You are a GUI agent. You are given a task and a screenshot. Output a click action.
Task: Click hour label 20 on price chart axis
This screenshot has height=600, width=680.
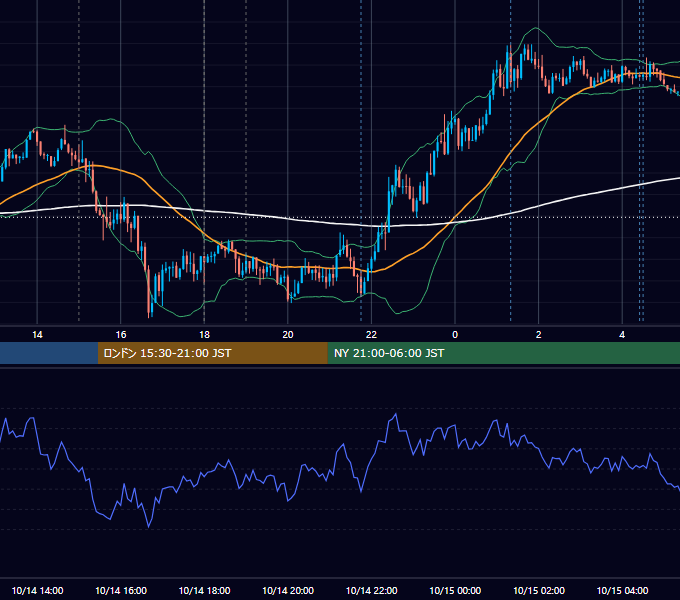click(288, 334)
